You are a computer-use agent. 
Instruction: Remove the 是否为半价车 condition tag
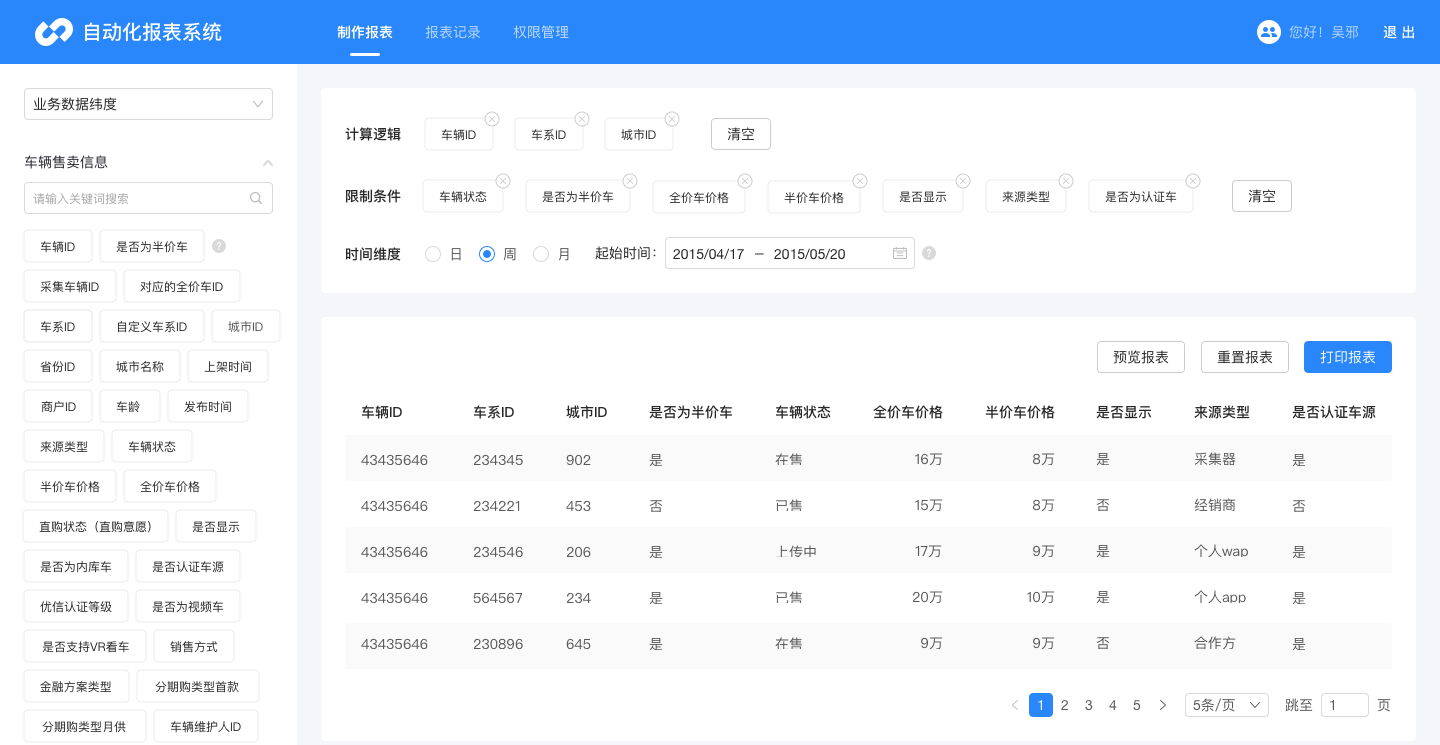[x=630, y=181]
